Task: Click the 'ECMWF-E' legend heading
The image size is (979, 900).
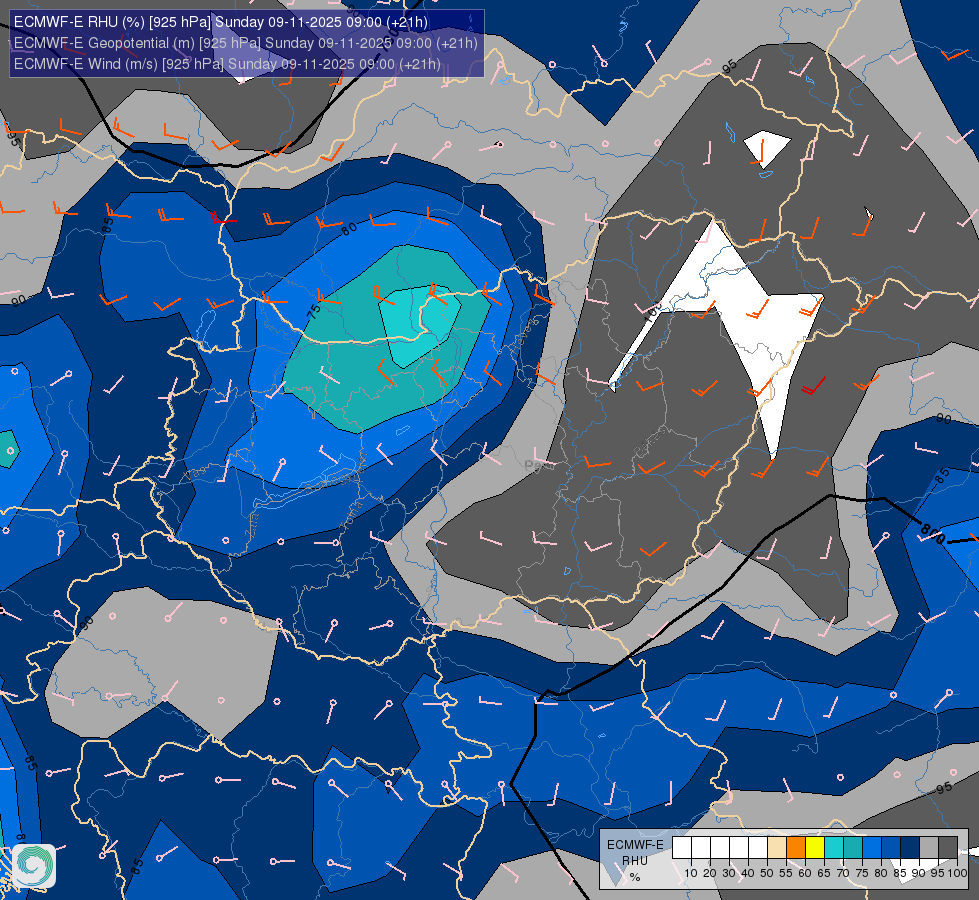Action: pos(635,844)
